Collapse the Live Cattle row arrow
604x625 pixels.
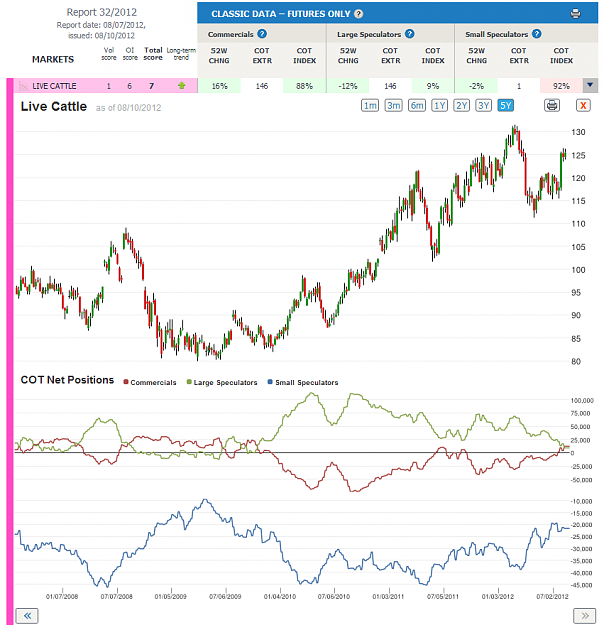tap(590, 85)
